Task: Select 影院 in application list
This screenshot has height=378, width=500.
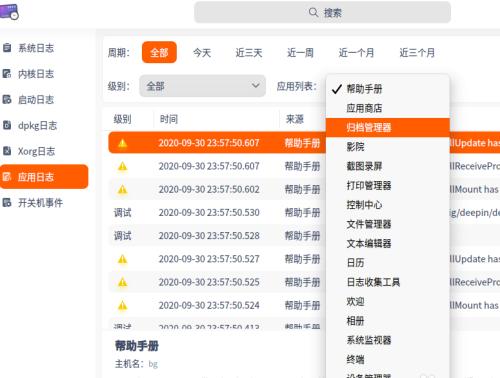Action: pos(388,147)
